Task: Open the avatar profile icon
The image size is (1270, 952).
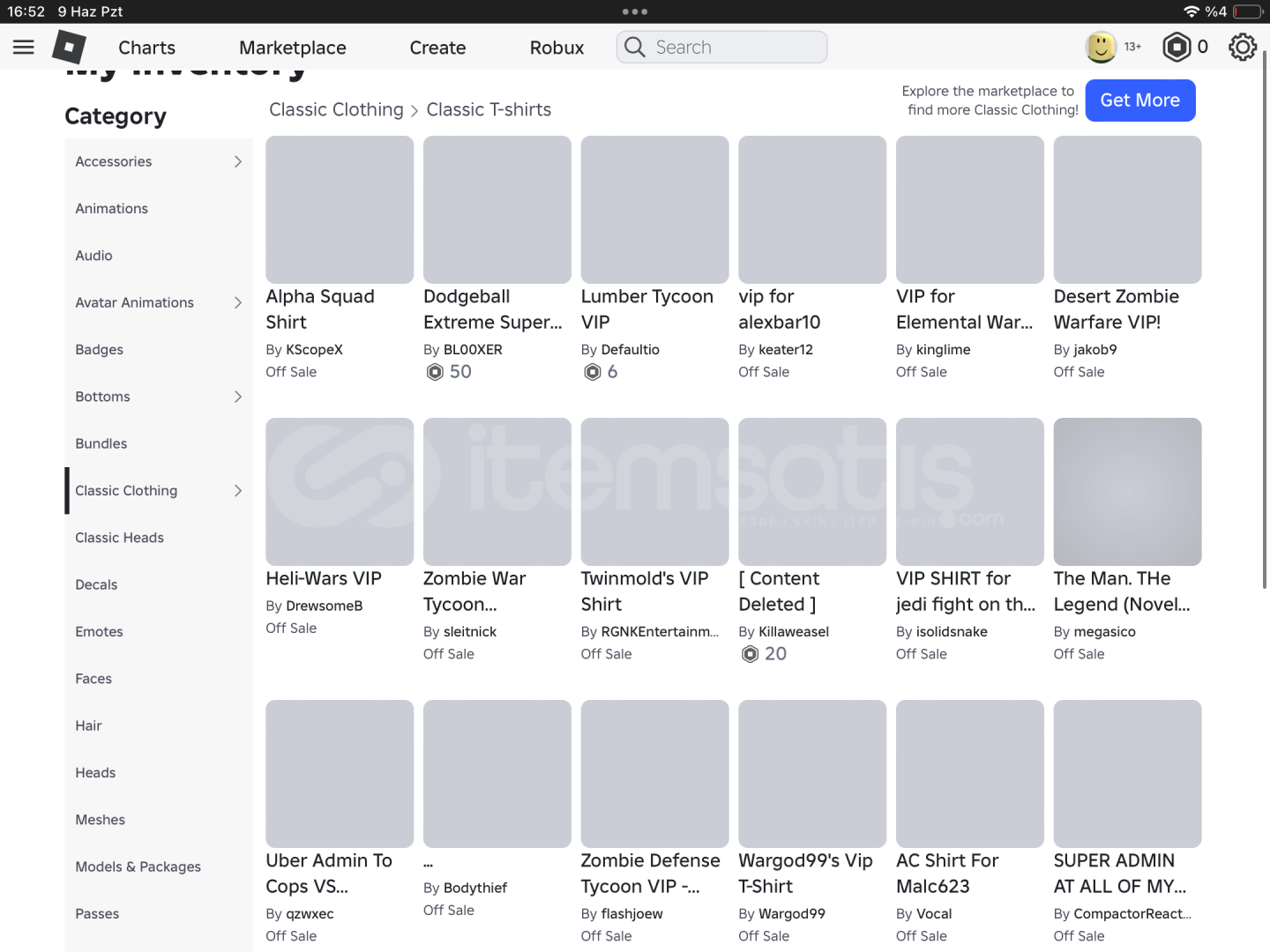Action: point(1101,47)
